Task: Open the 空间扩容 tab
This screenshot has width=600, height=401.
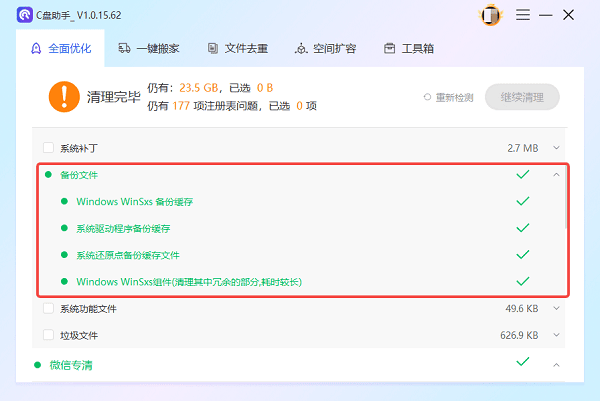Action: coord(325,49)
